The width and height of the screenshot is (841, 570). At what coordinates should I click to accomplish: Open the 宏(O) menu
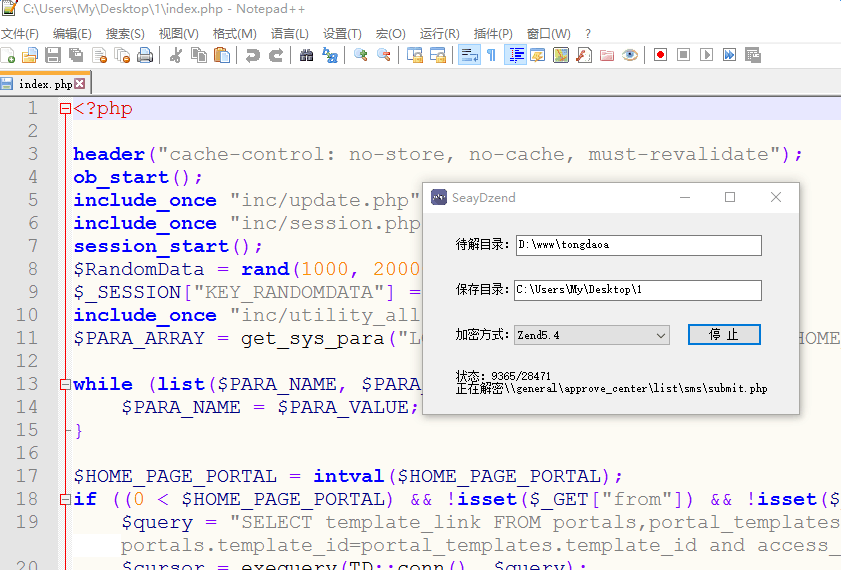tap(390, 34)
